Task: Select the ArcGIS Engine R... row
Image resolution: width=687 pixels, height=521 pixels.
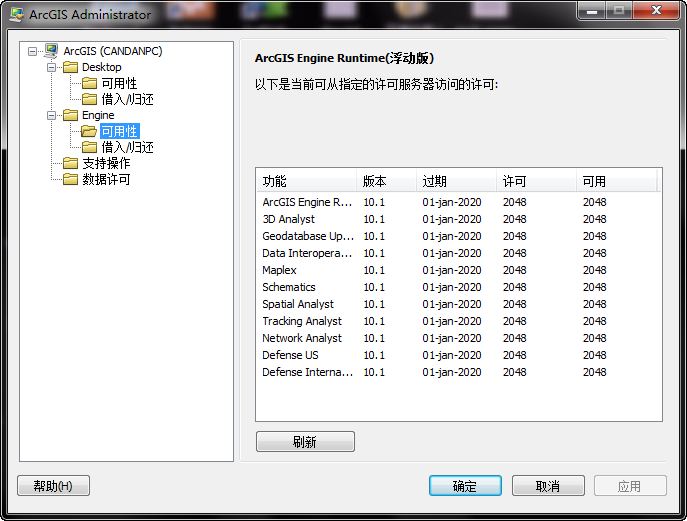Action: click(458, 202)
